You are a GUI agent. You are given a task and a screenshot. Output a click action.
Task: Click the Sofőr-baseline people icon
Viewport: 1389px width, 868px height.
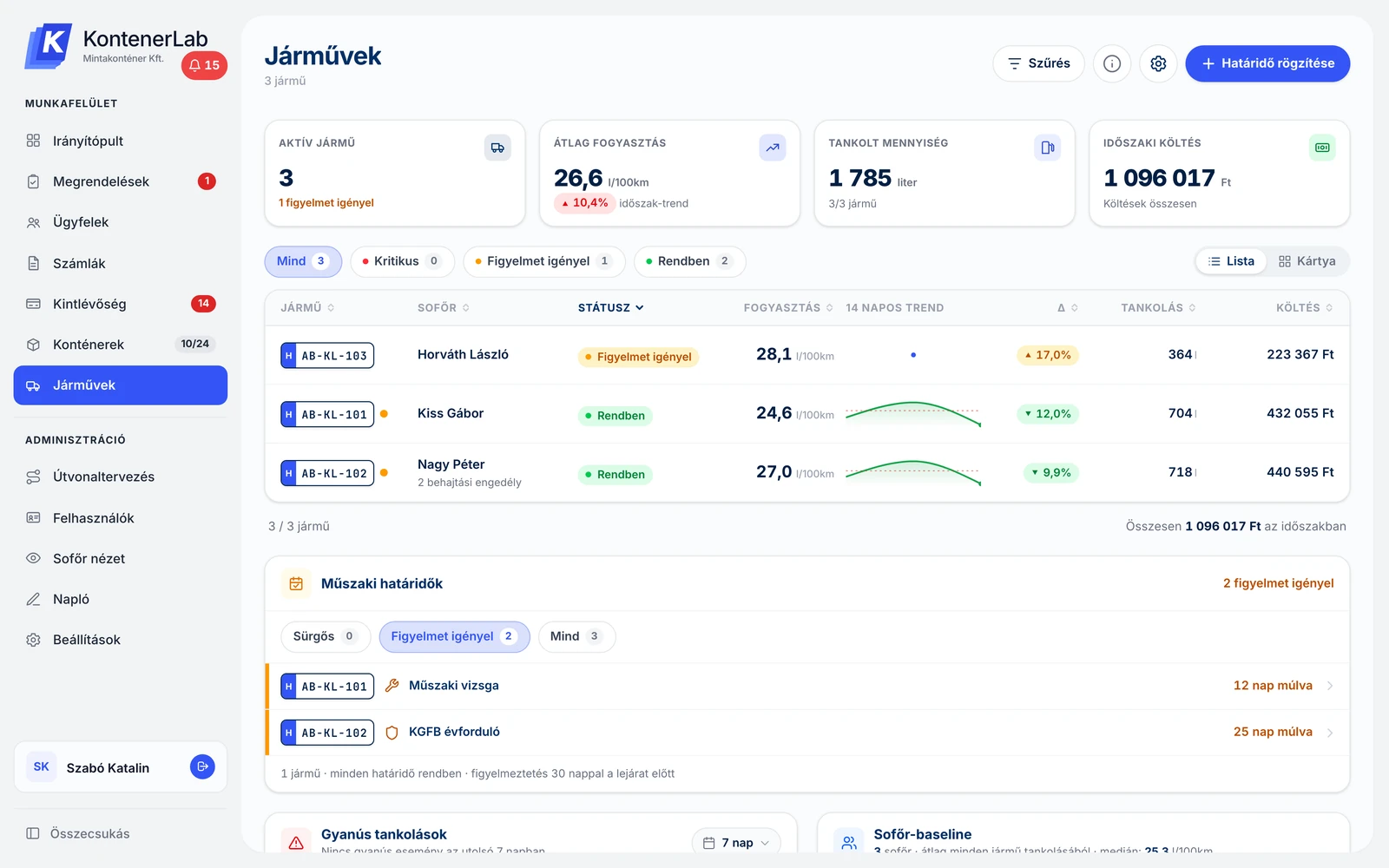849,842
